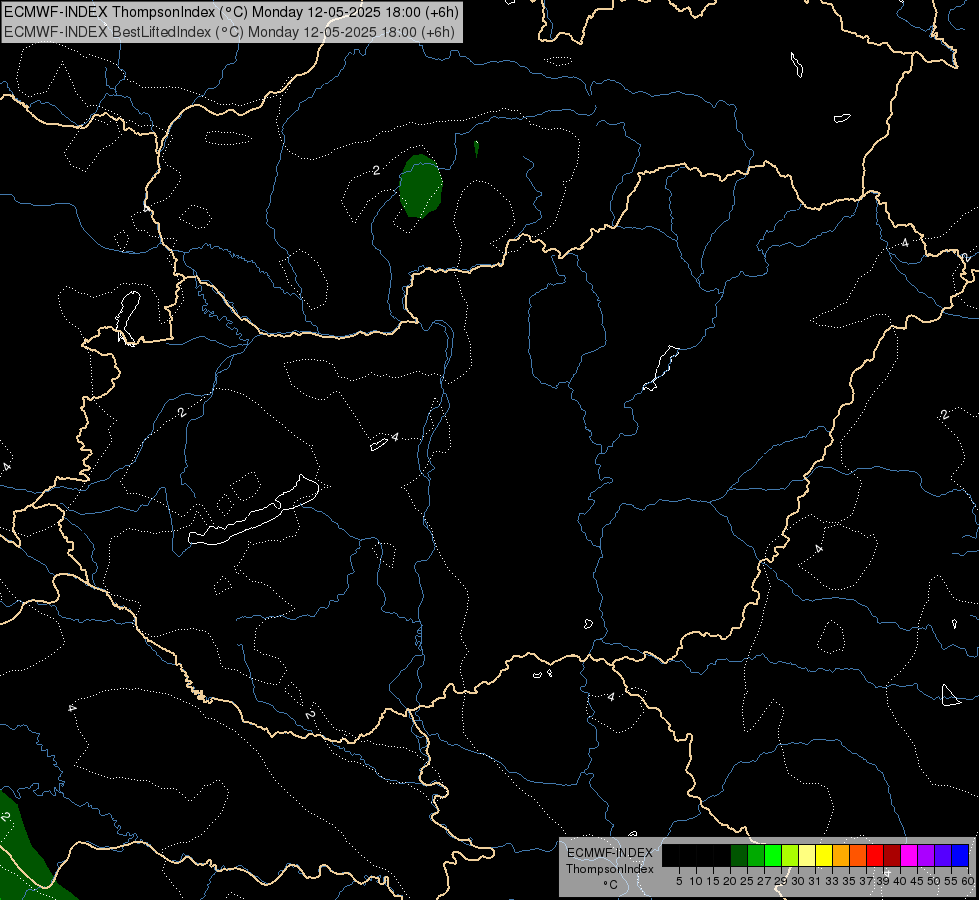The height and width of the screenshot is (900, 979).
Task: Click legend tick value 45
Action: click(917, 881)
